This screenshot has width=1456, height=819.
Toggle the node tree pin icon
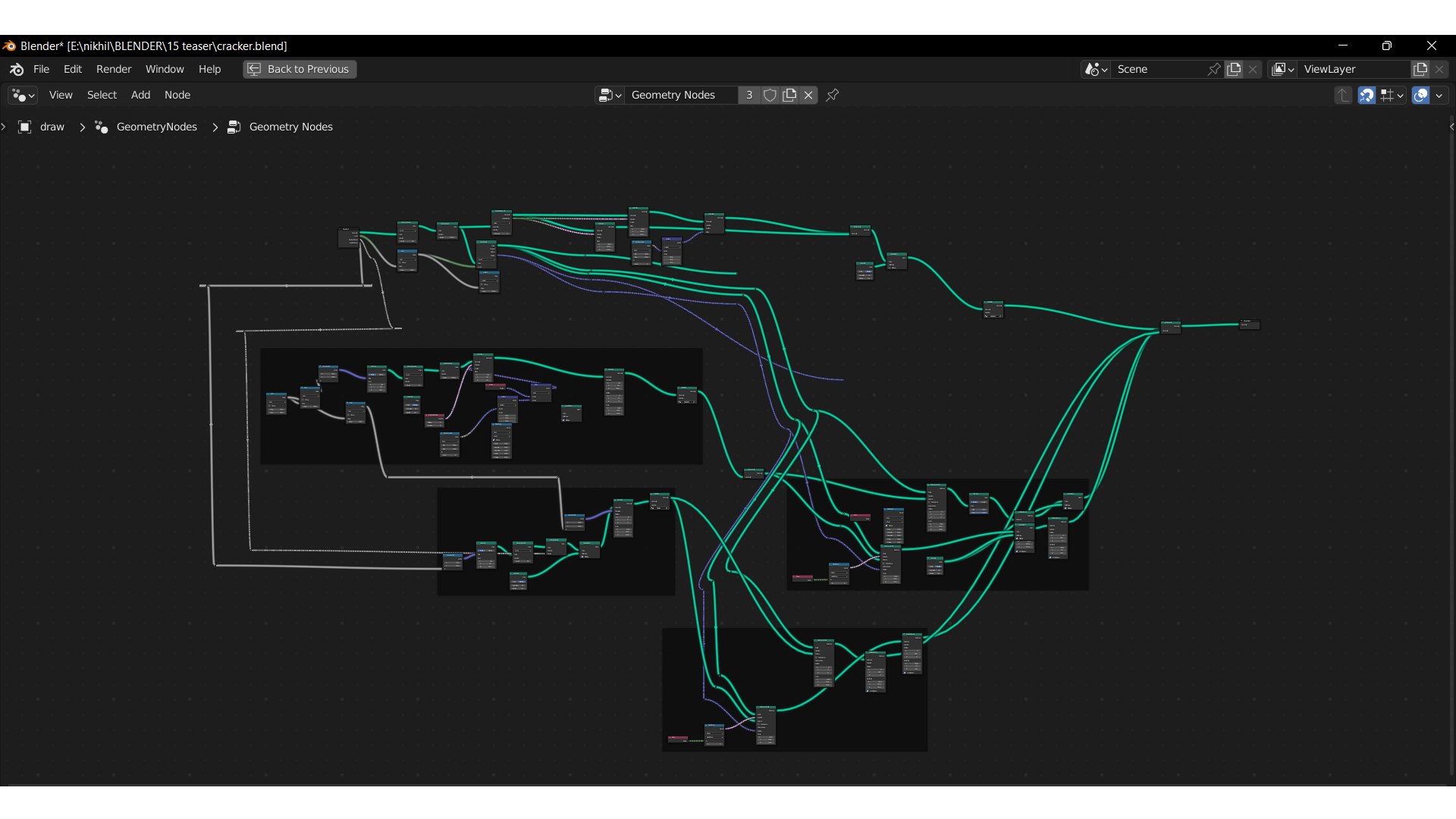pos(833,95)
